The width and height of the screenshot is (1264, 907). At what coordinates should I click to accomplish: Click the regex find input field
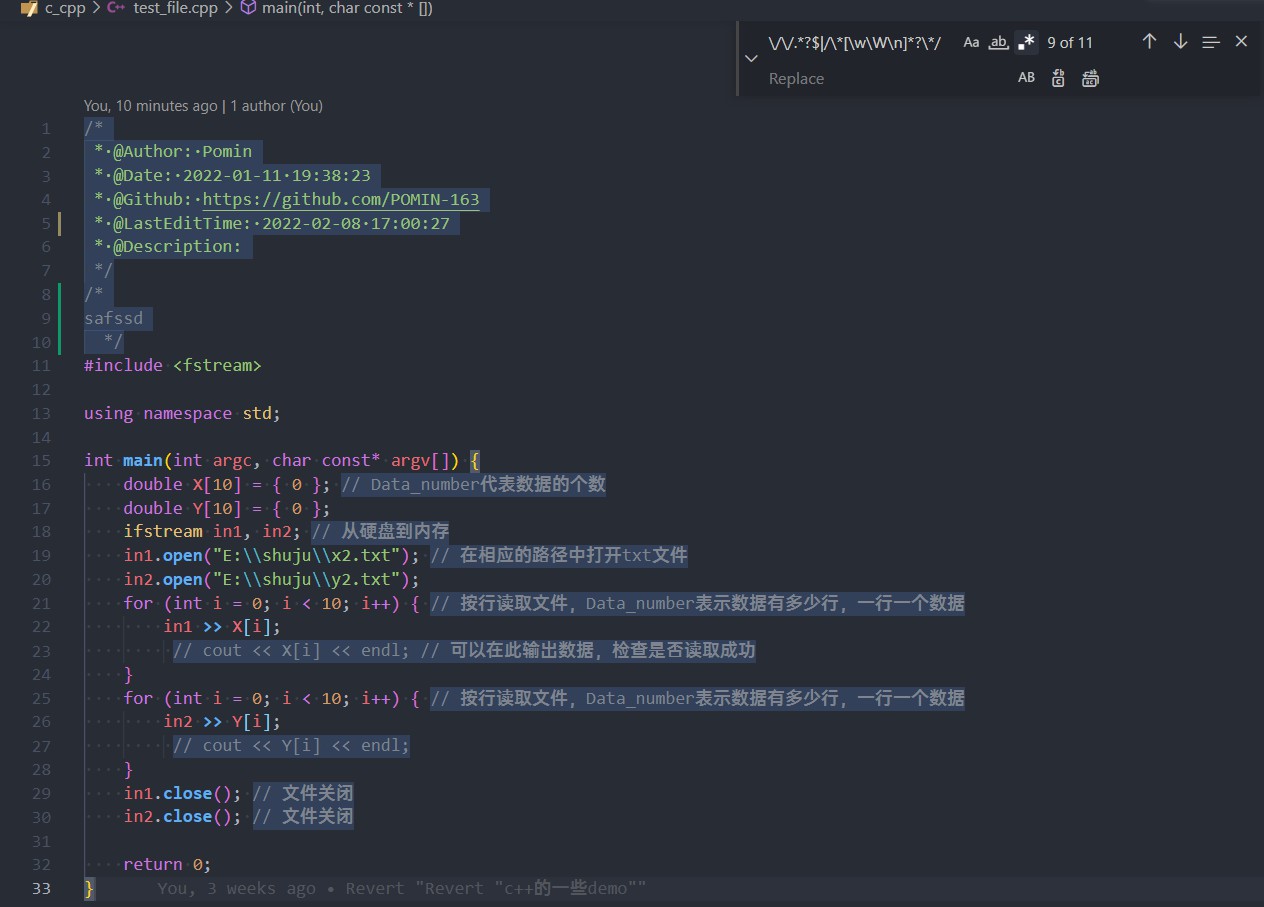(x=860, y=42)
